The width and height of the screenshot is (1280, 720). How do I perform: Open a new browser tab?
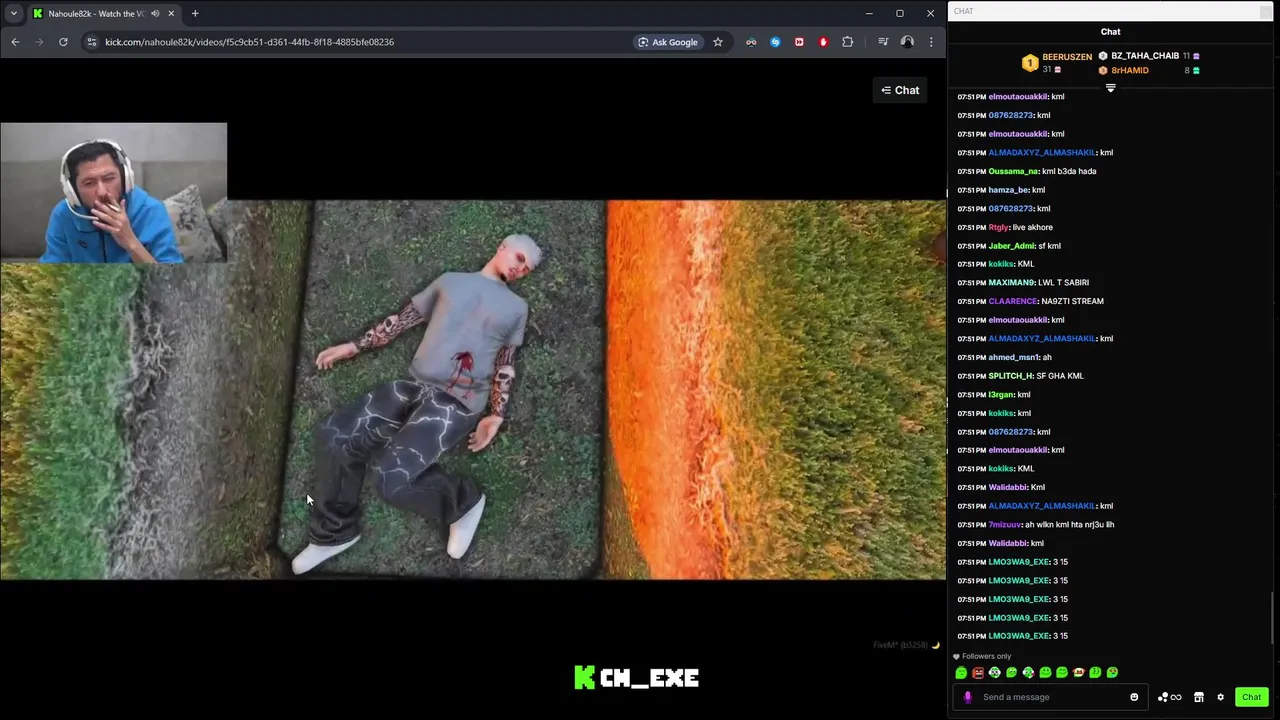[195, 13]
